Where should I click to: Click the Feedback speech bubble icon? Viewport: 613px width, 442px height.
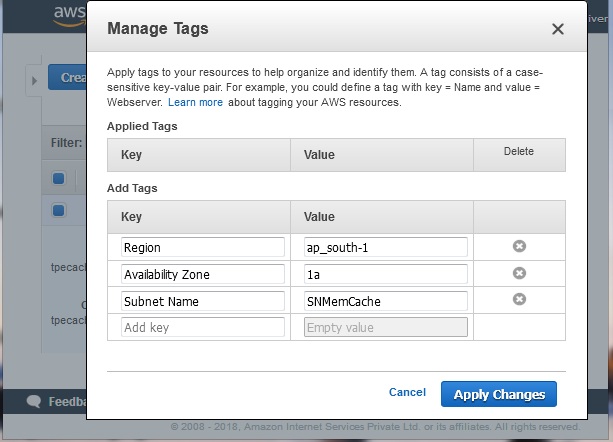click(33, 402)
